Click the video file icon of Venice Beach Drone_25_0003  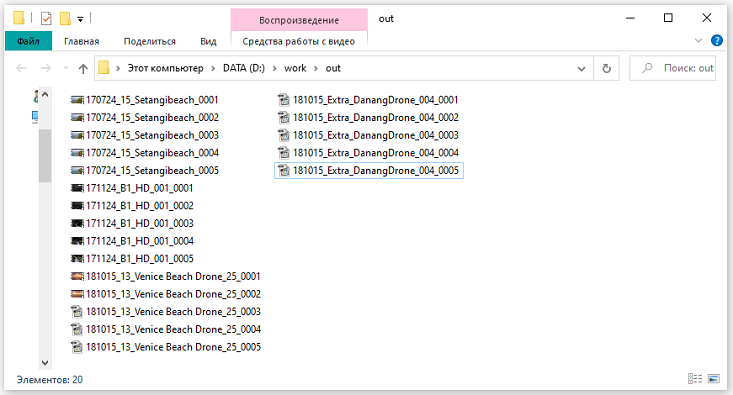coord(77,312)
